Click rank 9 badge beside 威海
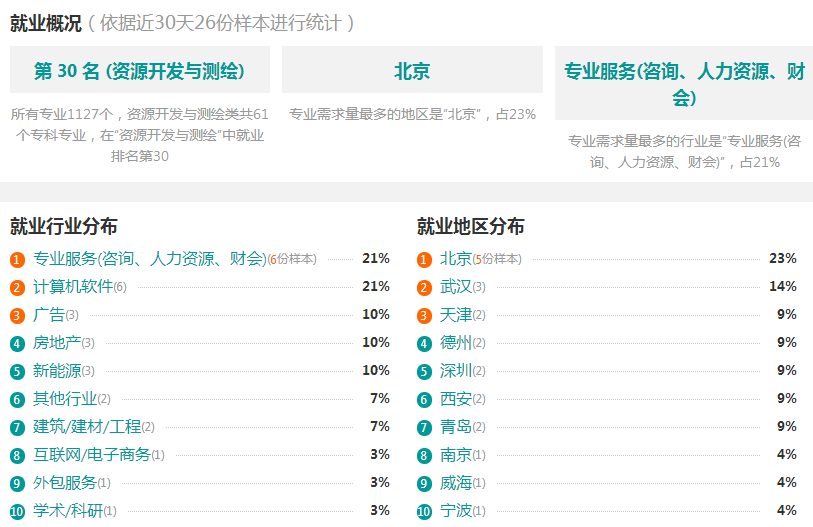 pyautogui.click(x=424, y=483)
